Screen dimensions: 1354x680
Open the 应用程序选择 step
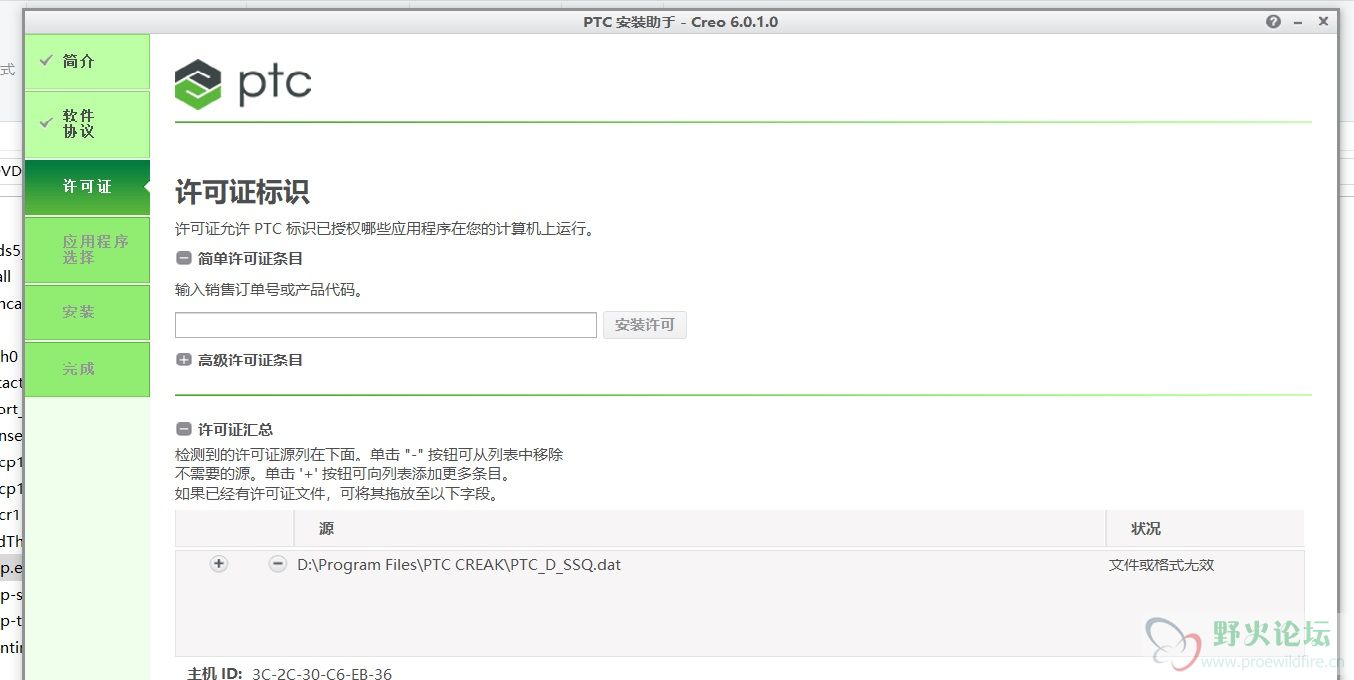pyautogui.click(x=87, y=250)
